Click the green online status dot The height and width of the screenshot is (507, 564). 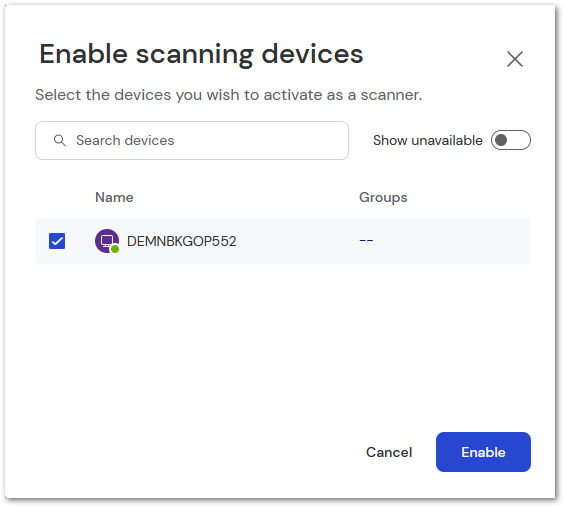pyautogui.click(x=115, y=249)
